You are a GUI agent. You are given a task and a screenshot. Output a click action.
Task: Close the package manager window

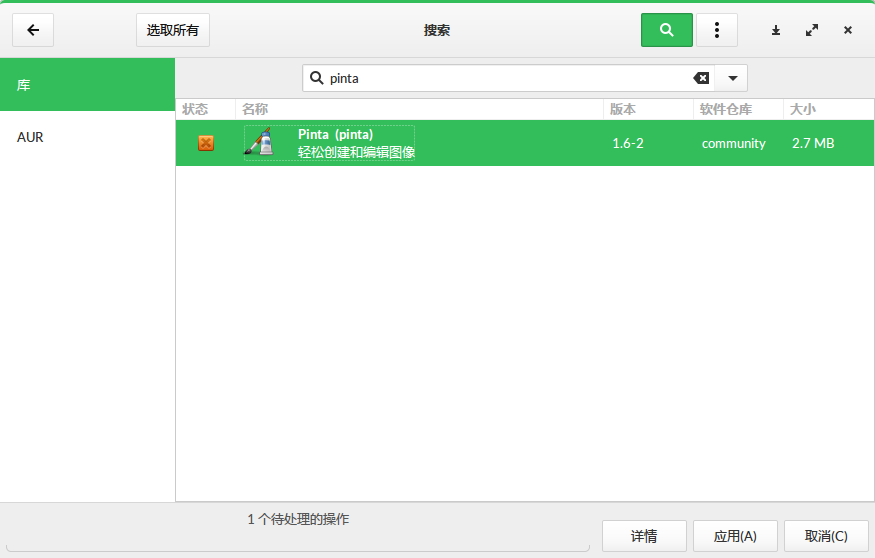[848, 30]
